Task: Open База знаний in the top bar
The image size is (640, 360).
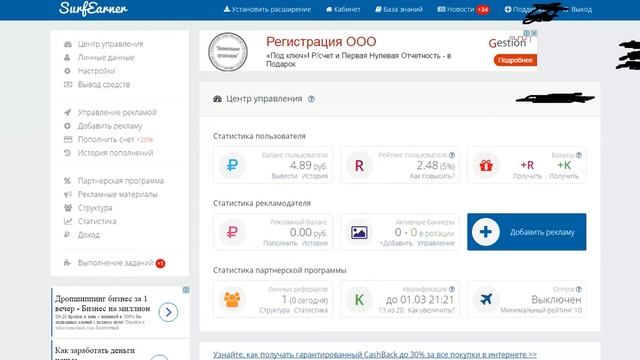Action: click(x=399, y=9)
